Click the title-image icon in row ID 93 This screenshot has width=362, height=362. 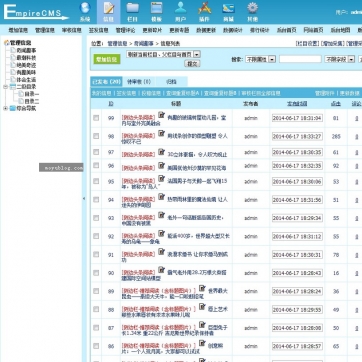click(x=161, y=215)
